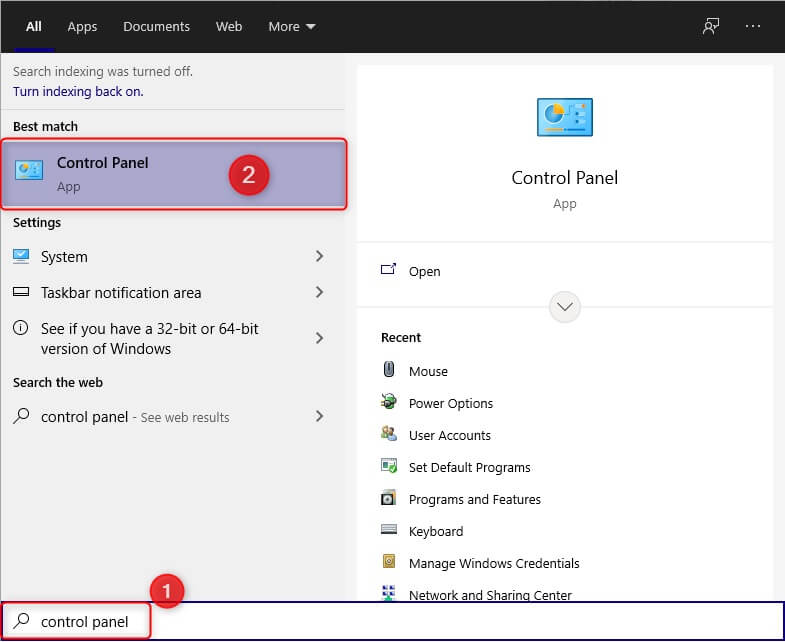The width and height of the screenshot is (785, 642).
Task: Click Turn indexing back on link
Action: 78,92
